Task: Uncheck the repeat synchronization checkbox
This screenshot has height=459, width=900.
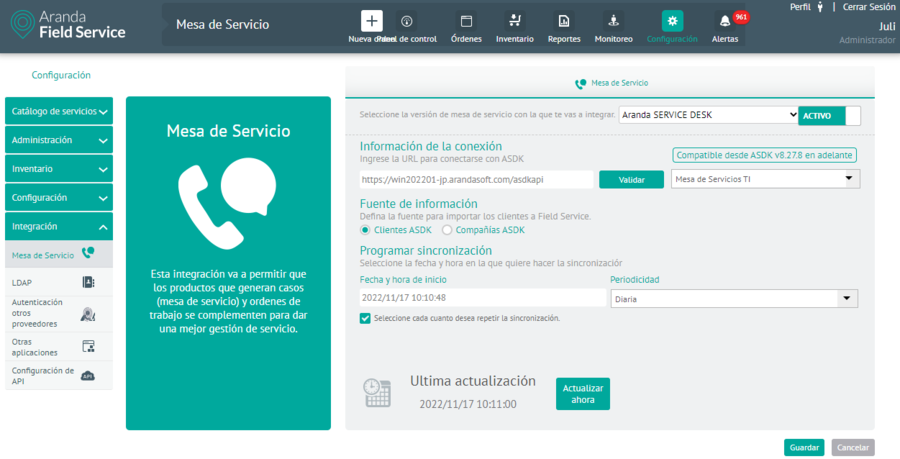Action: pos(364,318)
